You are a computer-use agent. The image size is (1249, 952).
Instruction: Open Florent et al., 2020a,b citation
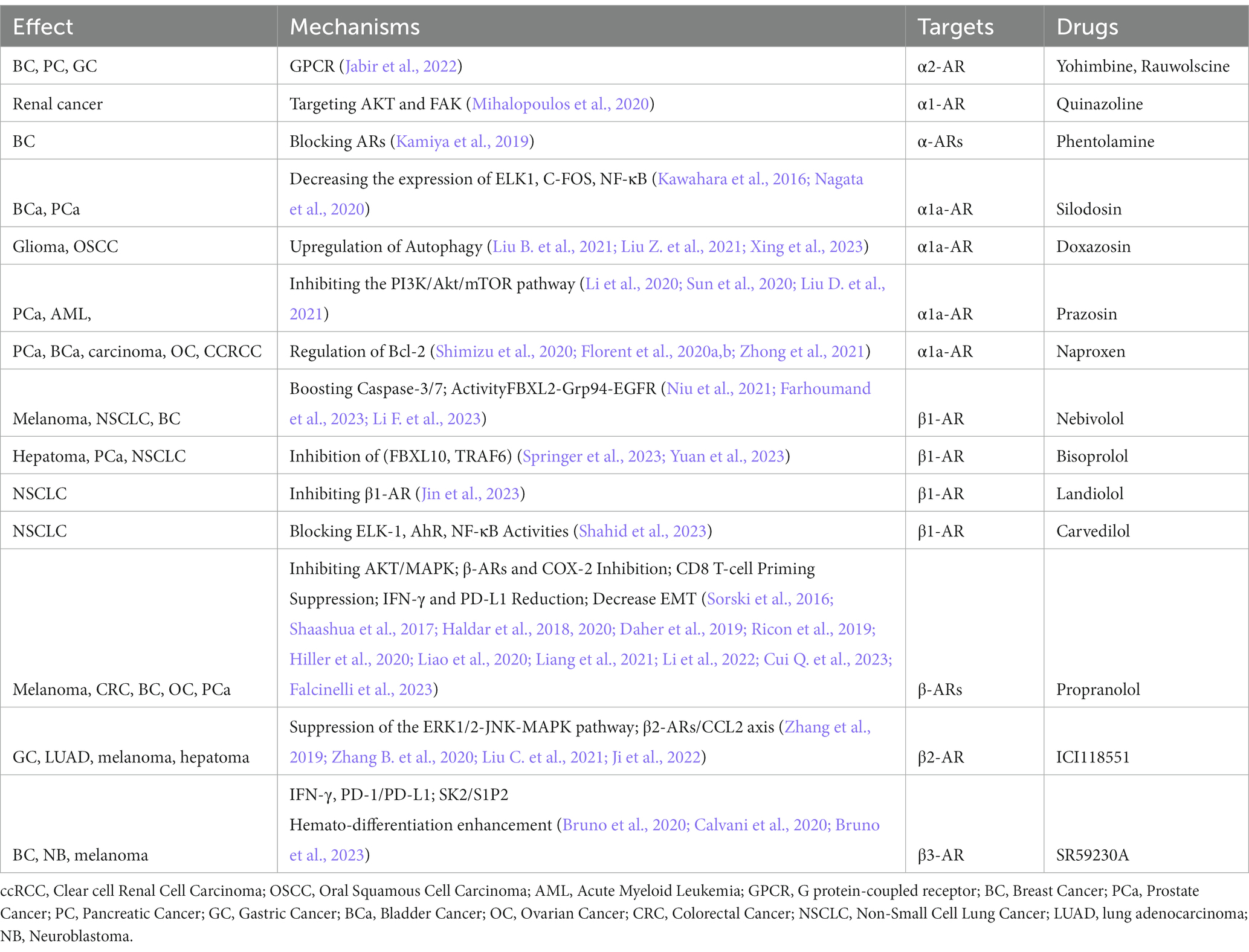(x=657, y=352)
